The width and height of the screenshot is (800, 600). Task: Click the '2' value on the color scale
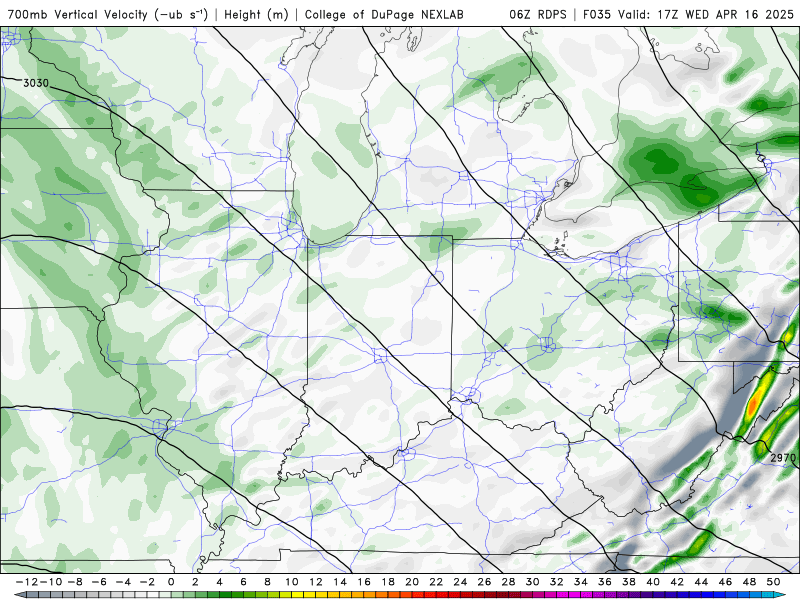[195, 582]
